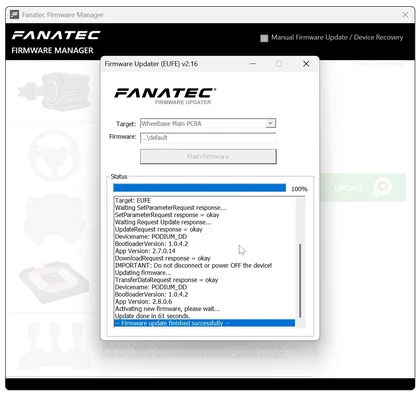Select the button module device thumbnail in Firmware Manager
This screenshot has width=420, height=395.
[54, 282]
